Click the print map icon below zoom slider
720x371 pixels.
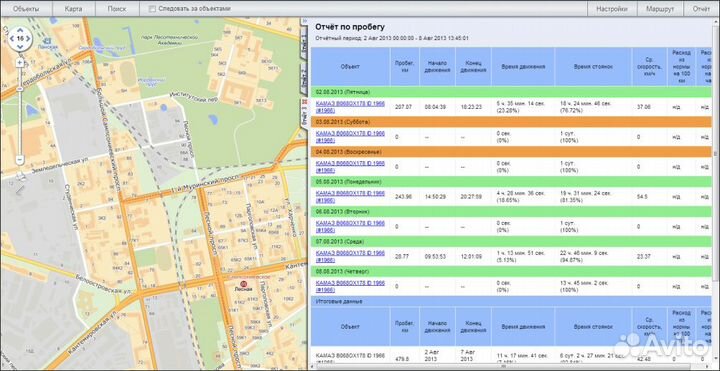point(20,175)
